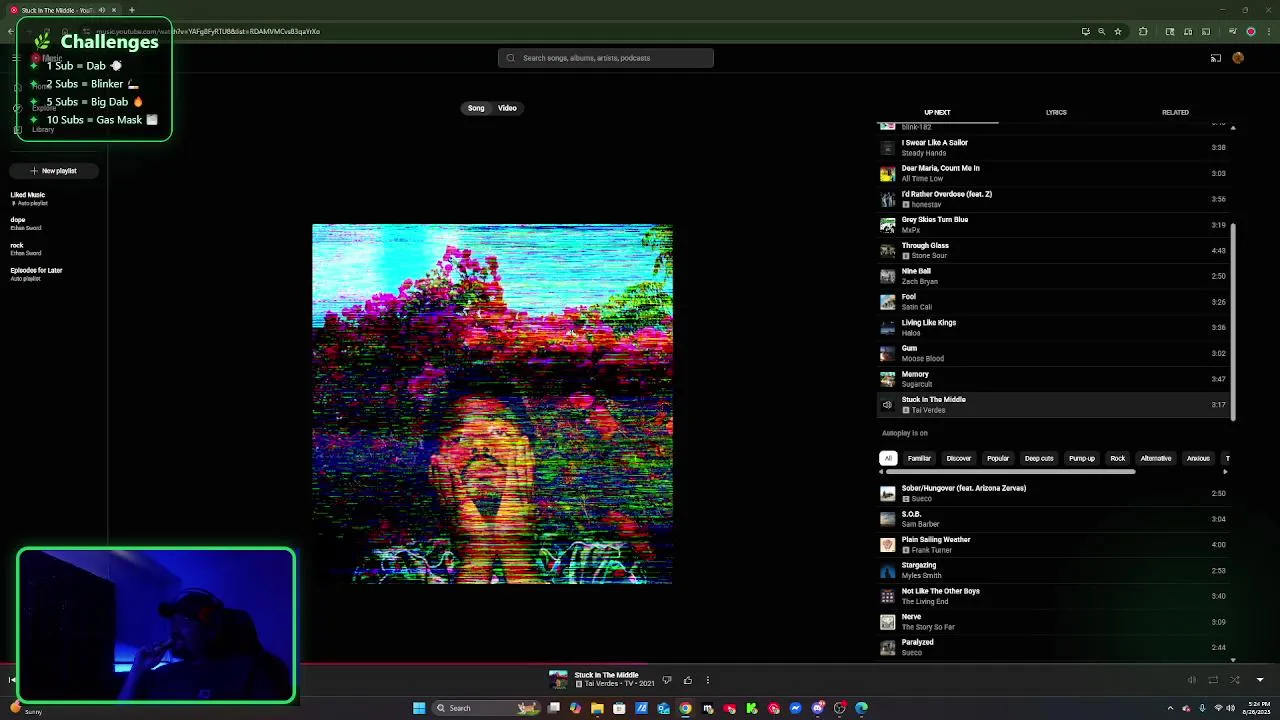Click cast icon in YouTube Music header
1280x720 pixels.
point(1216,58)
